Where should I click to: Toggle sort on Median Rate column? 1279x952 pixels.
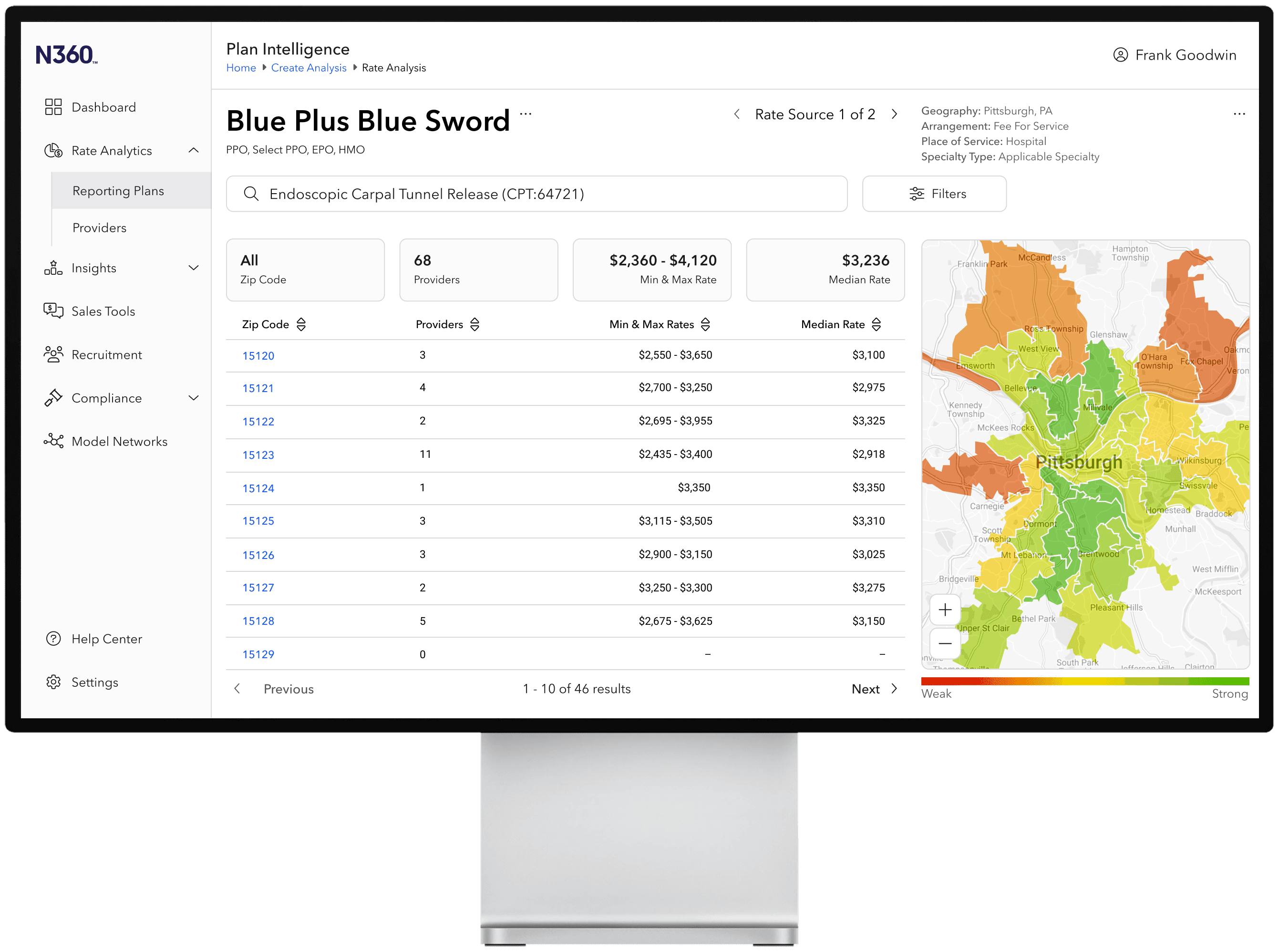coord(877,324)
